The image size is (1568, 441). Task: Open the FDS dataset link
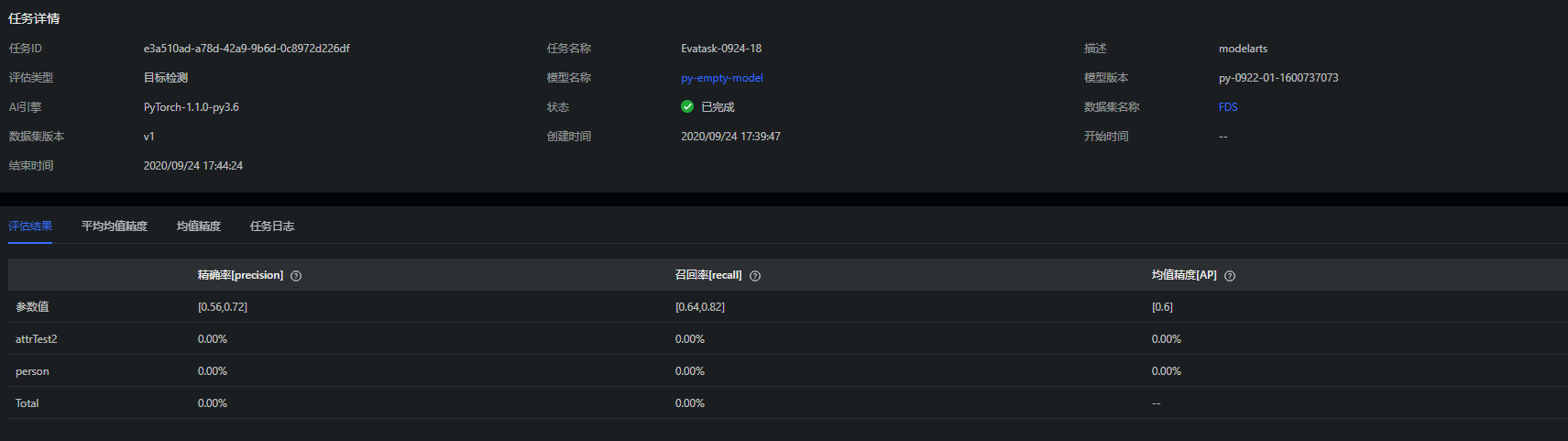tap(1228, 107)
